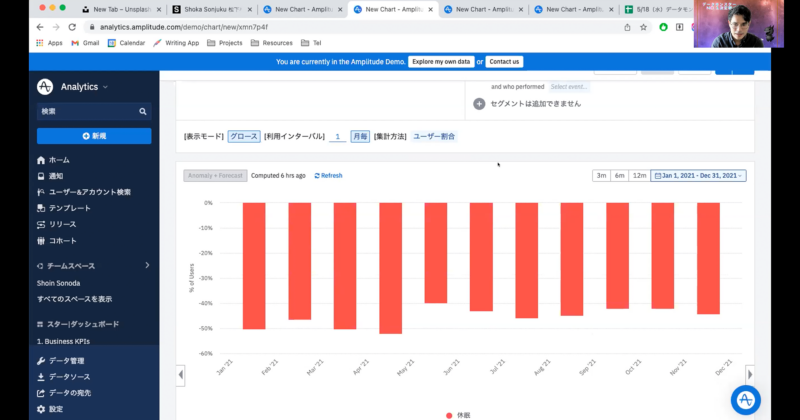The height and width of the screenshot is (420, 800).
Task: Open データの宛先 in the sidebar
Action: [64, 393]
